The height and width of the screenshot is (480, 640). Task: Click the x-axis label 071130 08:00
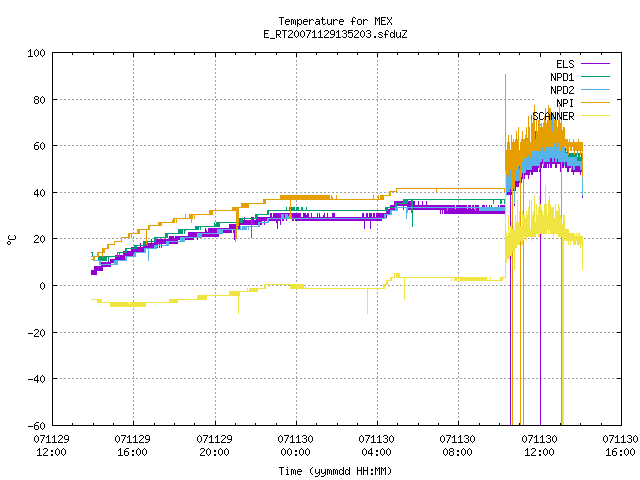coord(458,445)
